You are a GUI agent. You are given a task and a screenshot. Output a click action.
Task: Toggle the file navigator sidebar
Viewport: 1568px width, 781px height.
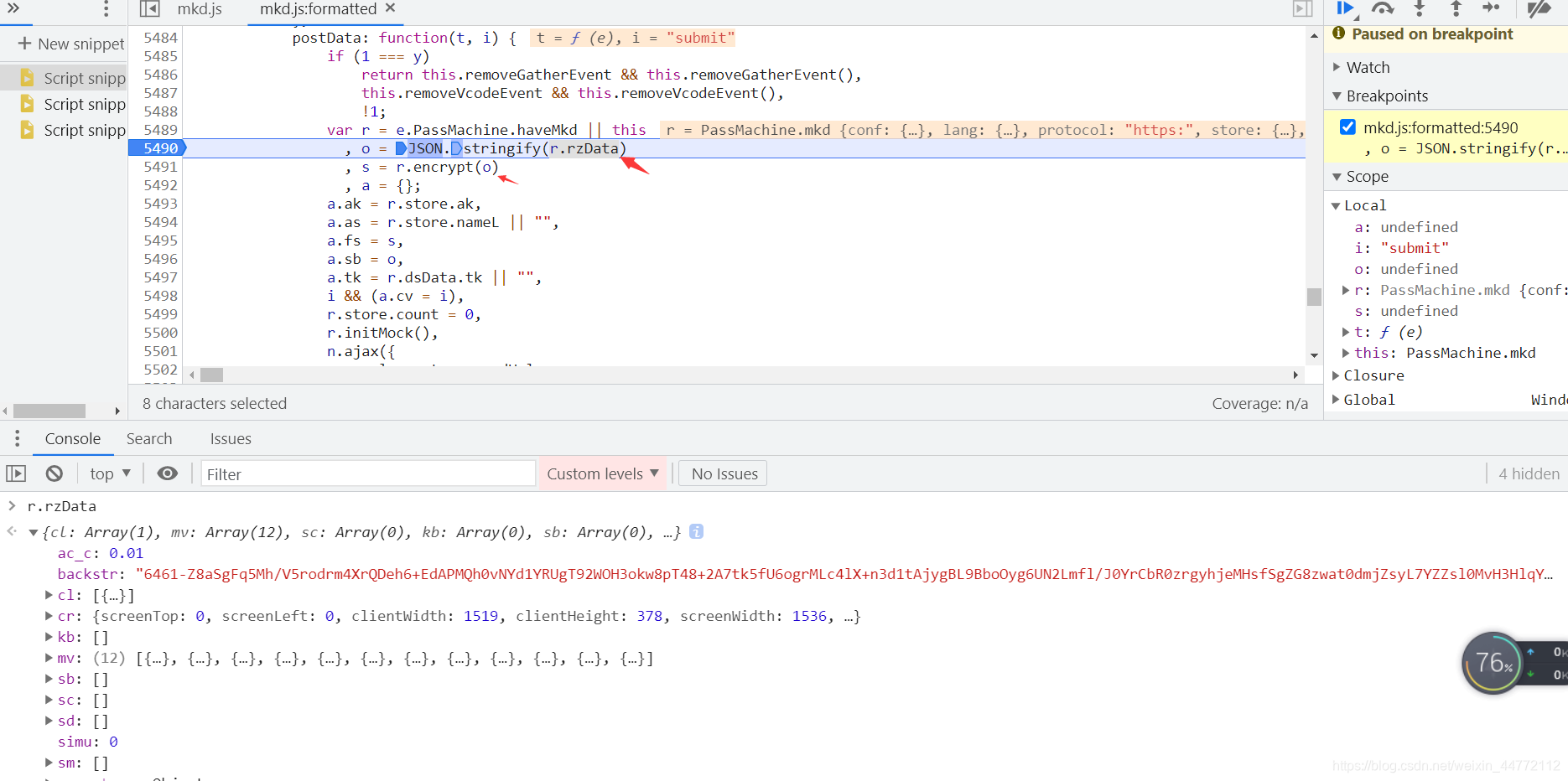149,9
